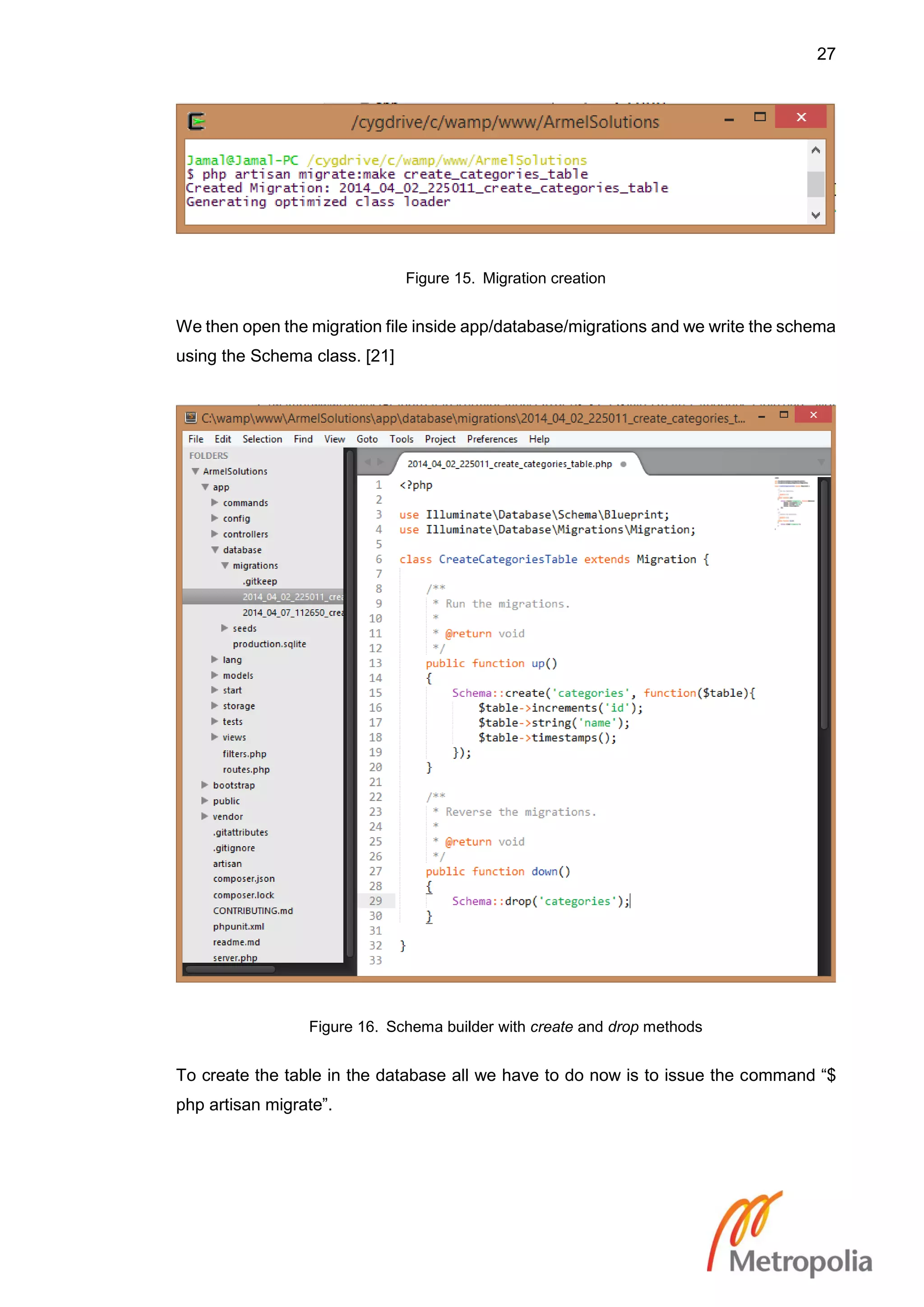Click the 'public function up()' line
This screenshot has height=1307, width=924.
[492, 663]
